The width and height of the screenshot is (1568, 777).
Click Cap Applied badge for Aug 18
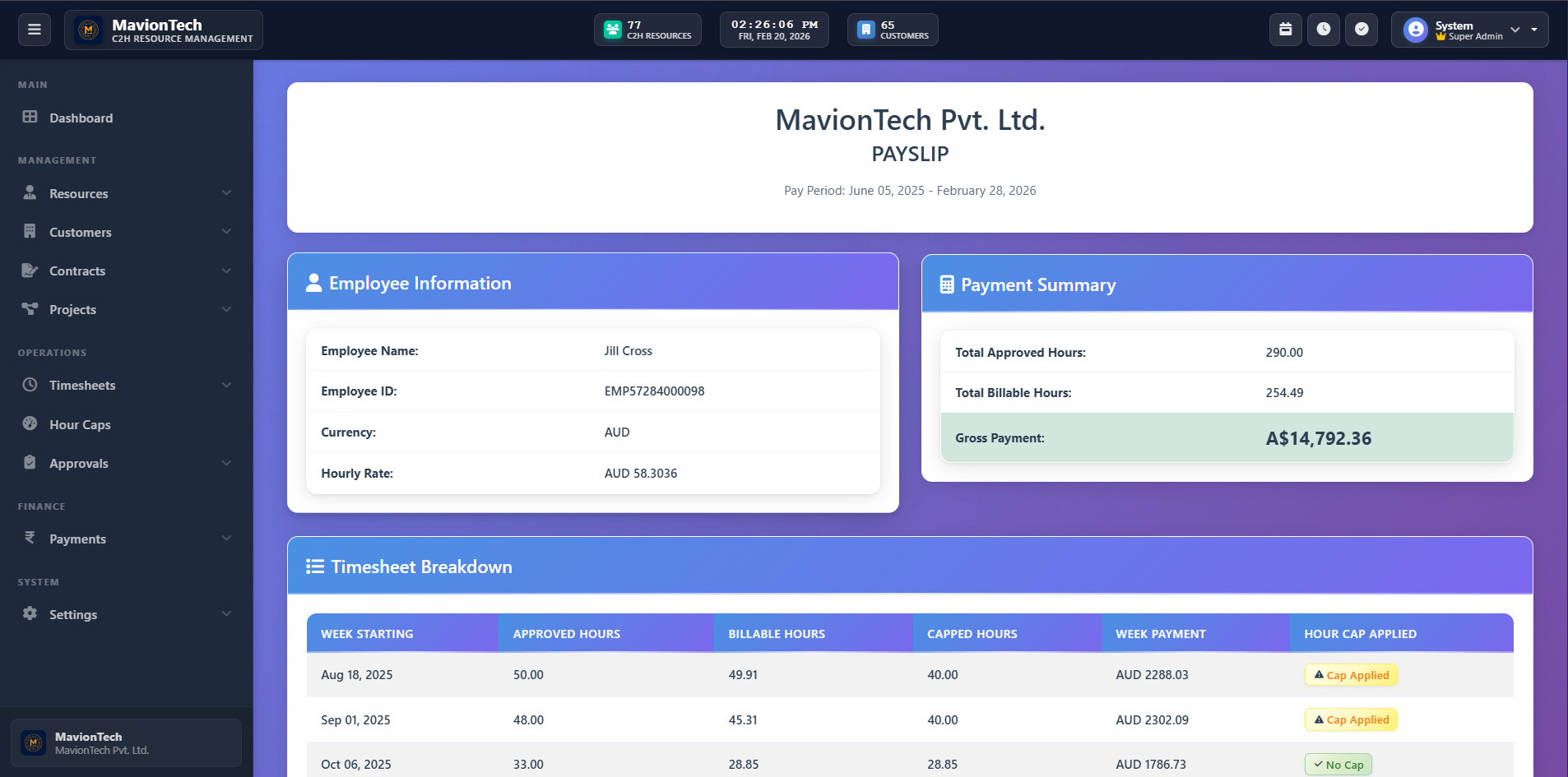(x=1351, y=675)
